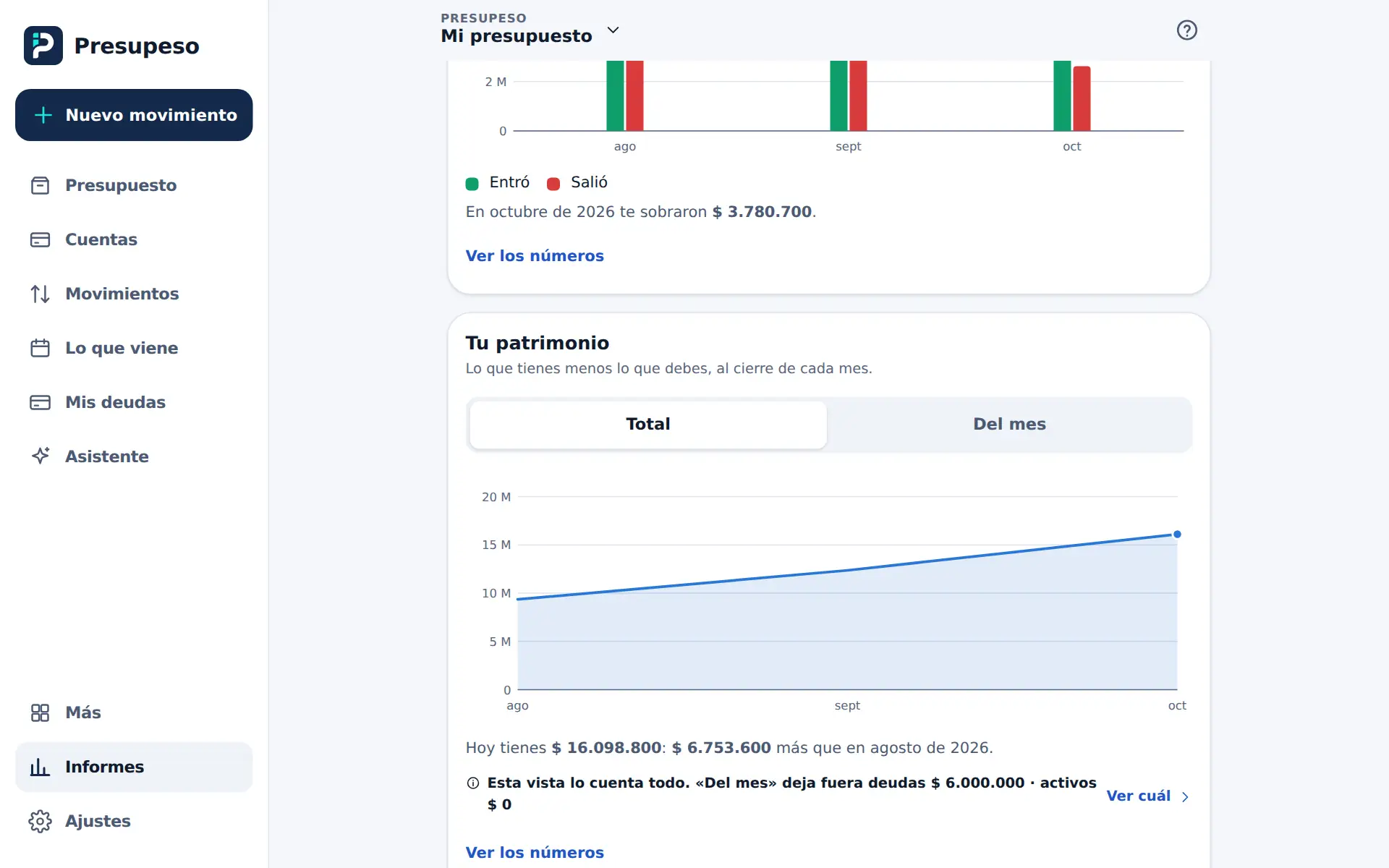
Task: Click the Mis deudas card icon
Action: coord(41,402)
